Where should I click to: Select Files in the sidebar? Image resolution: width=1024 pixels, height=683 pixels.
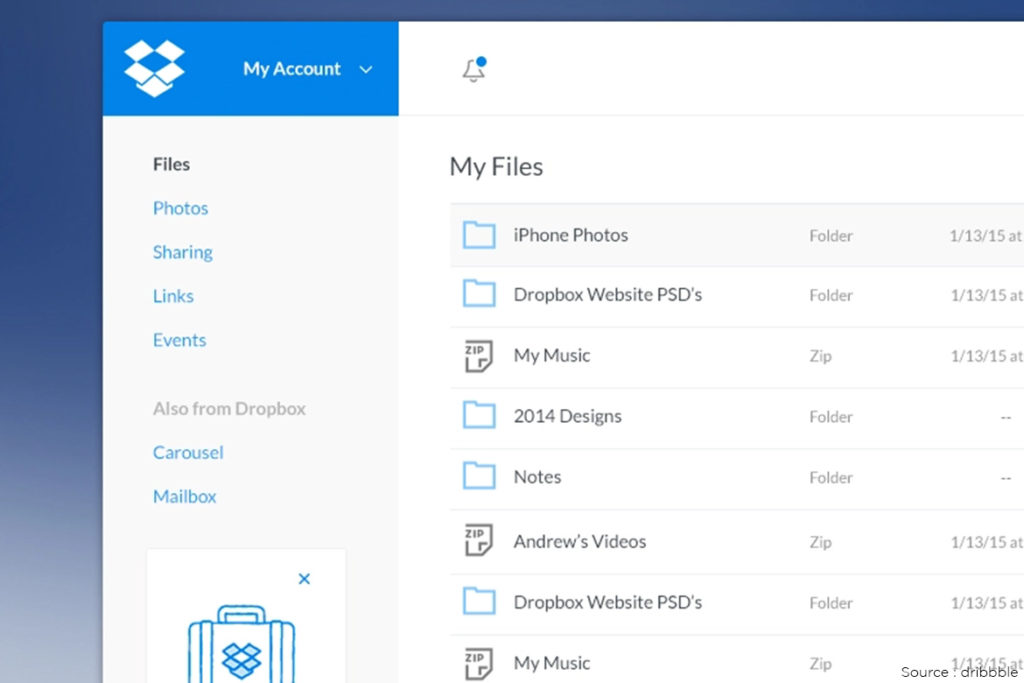coord(171,164)
